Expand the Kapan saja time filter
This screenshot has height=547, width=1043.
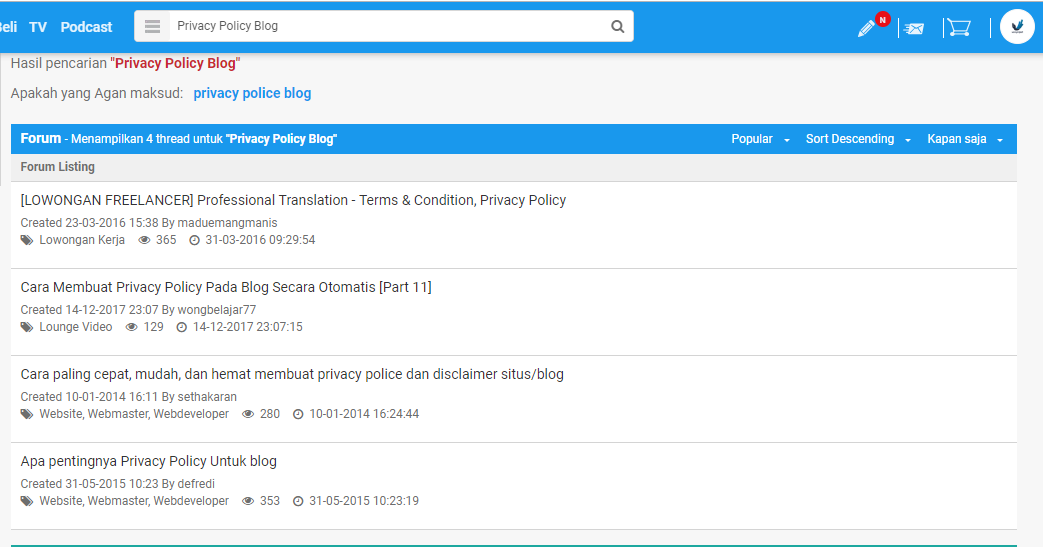(x=965, y=139)
